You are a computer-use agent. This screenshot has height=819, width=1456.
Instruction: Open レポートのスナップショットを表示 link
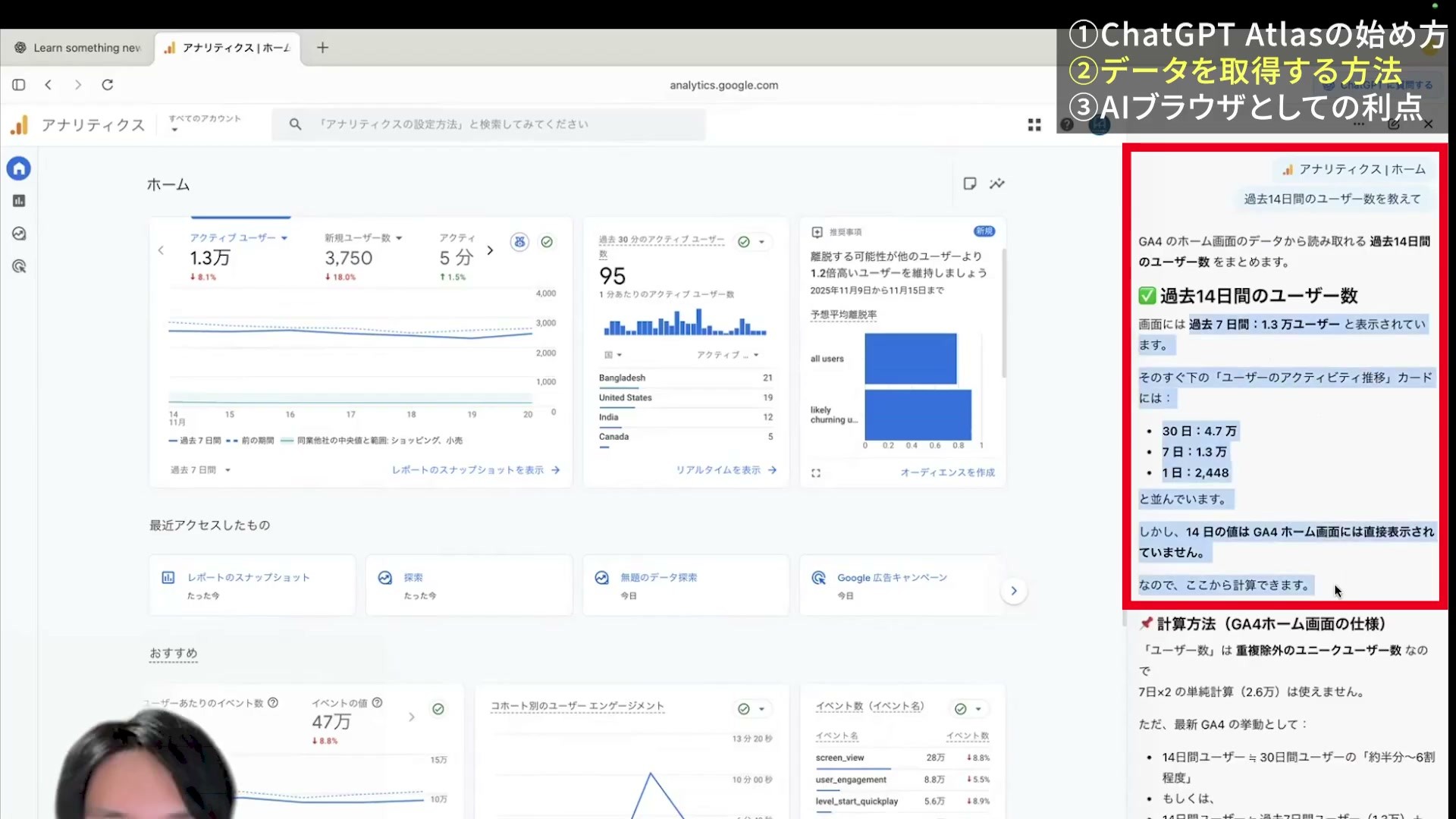tap(475, 470)
